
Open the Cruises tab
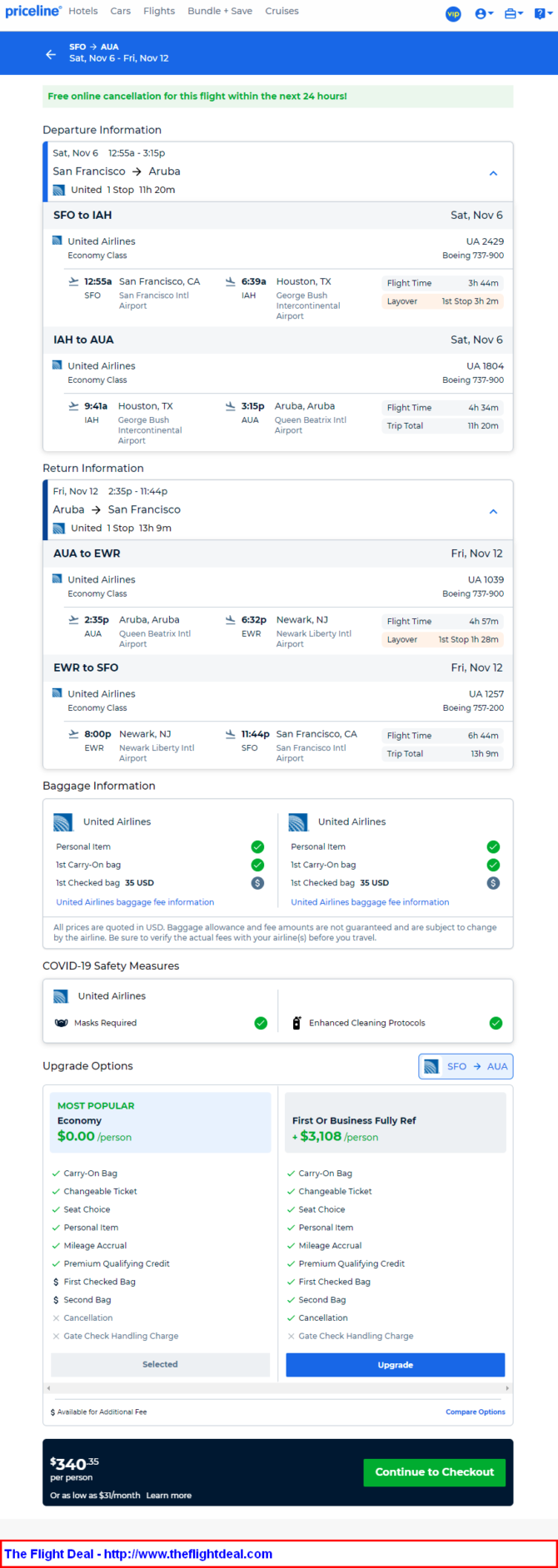tap(281, 12)
